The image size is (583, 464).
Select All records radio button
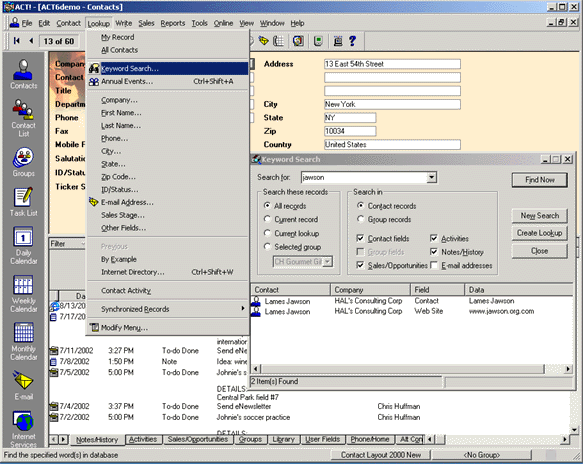point(267,206)
